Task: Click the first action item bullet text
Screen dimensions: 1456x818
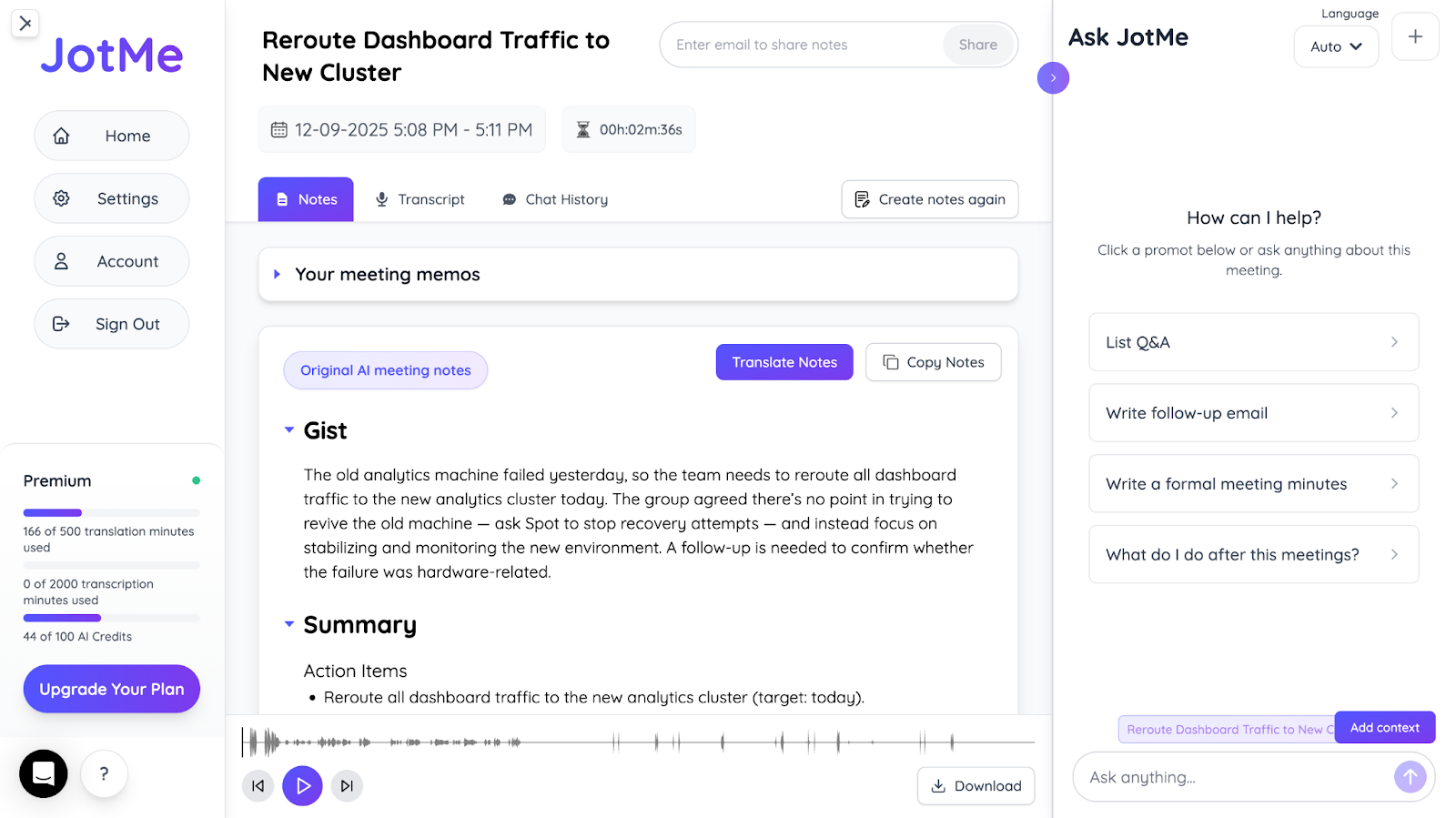Action: [594, 697]
